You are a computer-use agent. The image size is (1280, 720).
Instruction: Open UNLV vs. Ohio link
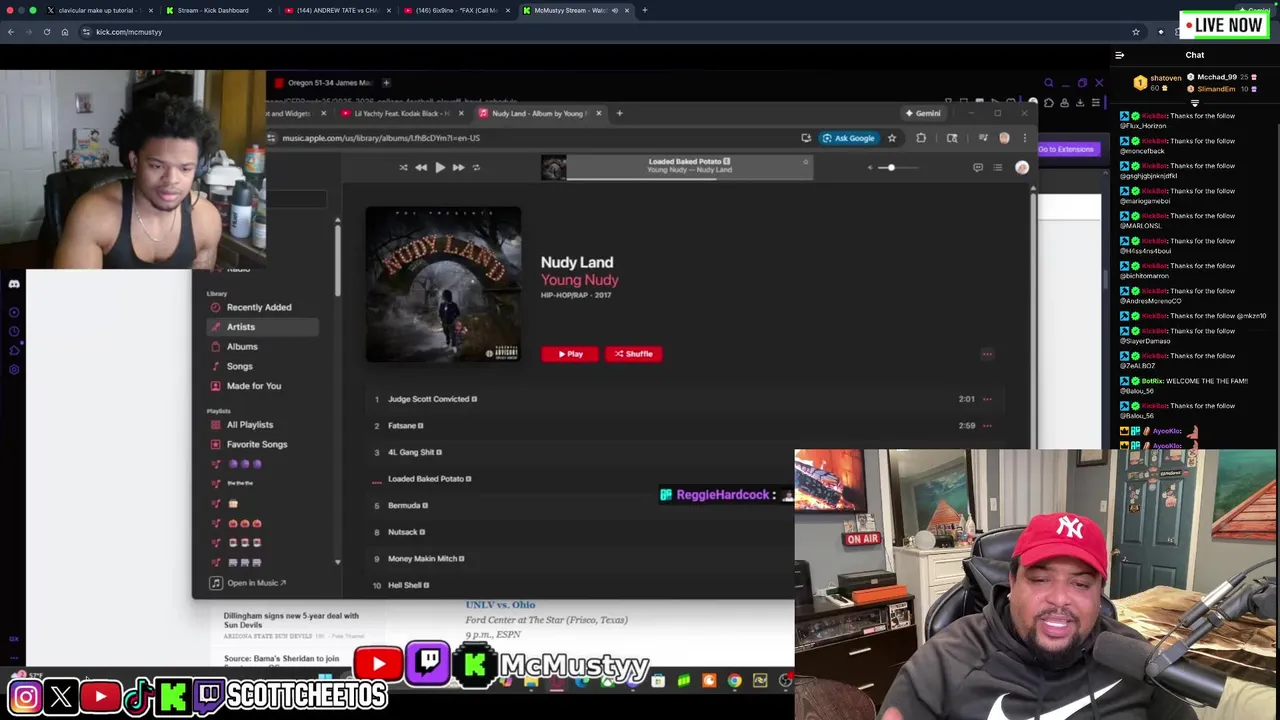click(500, 604)
